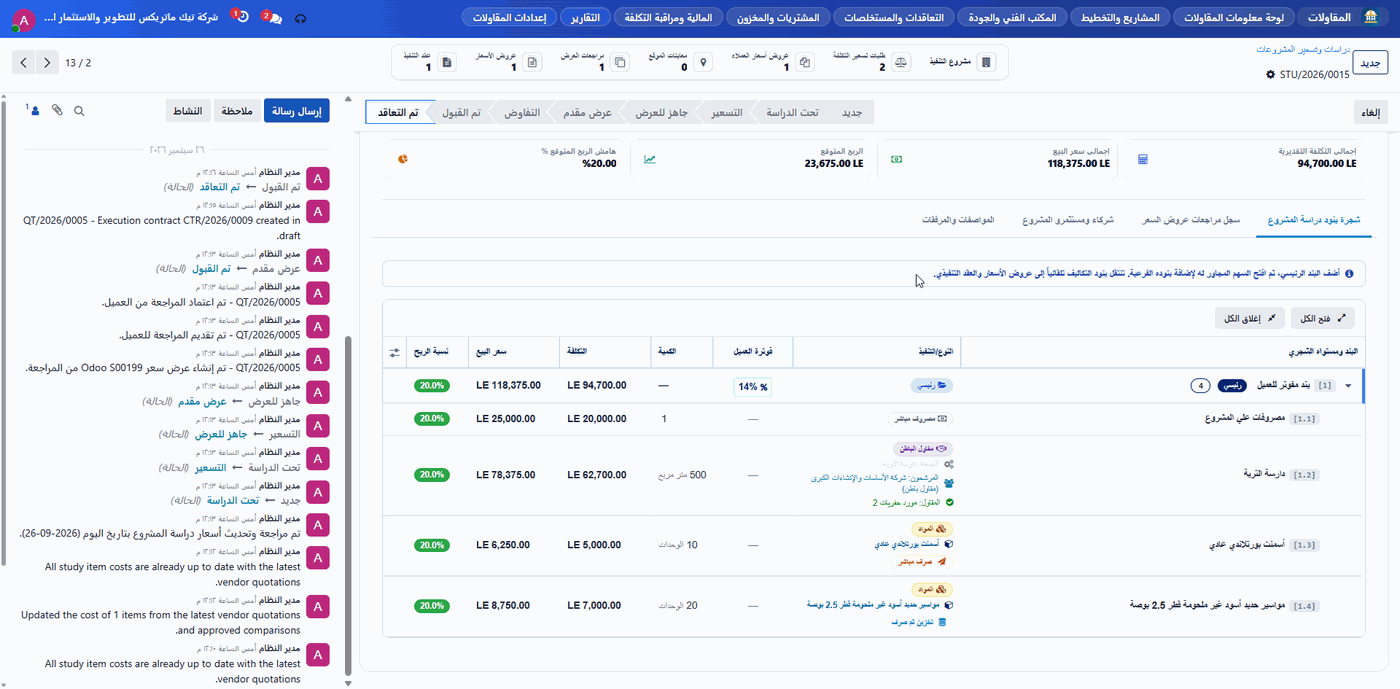Open the مشروع التنفيذ building icon
Image resolution: width=1400 pixels, height=689 pixels.
click(987, 62)
